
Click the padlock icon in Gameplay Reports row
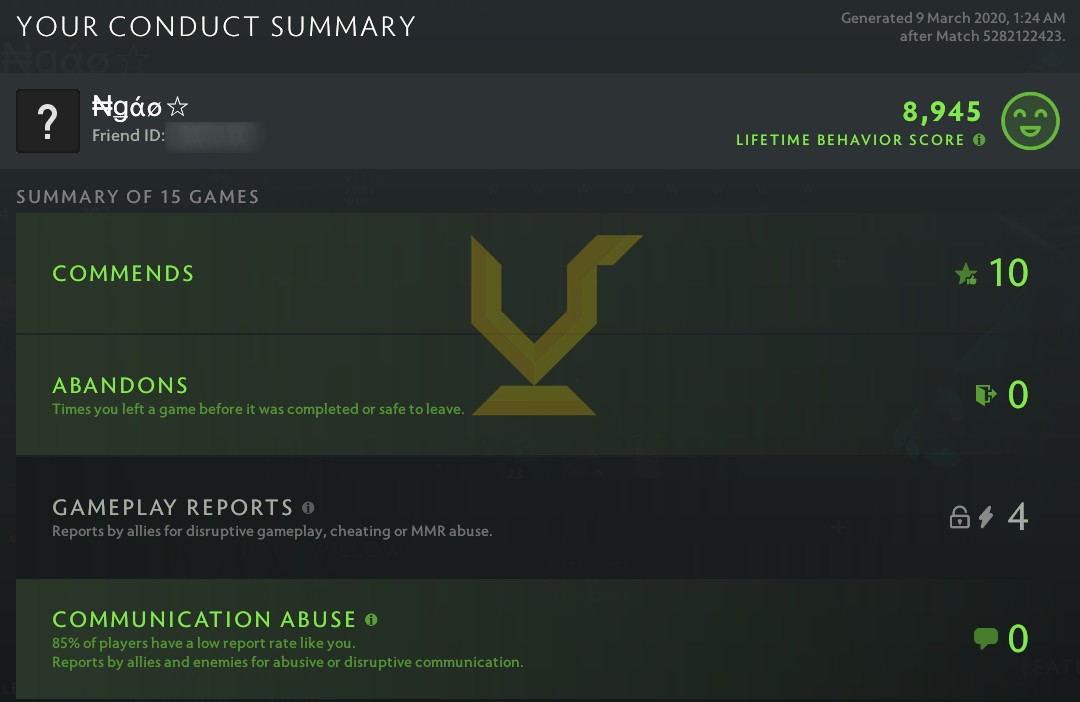(x=959, y=518)
